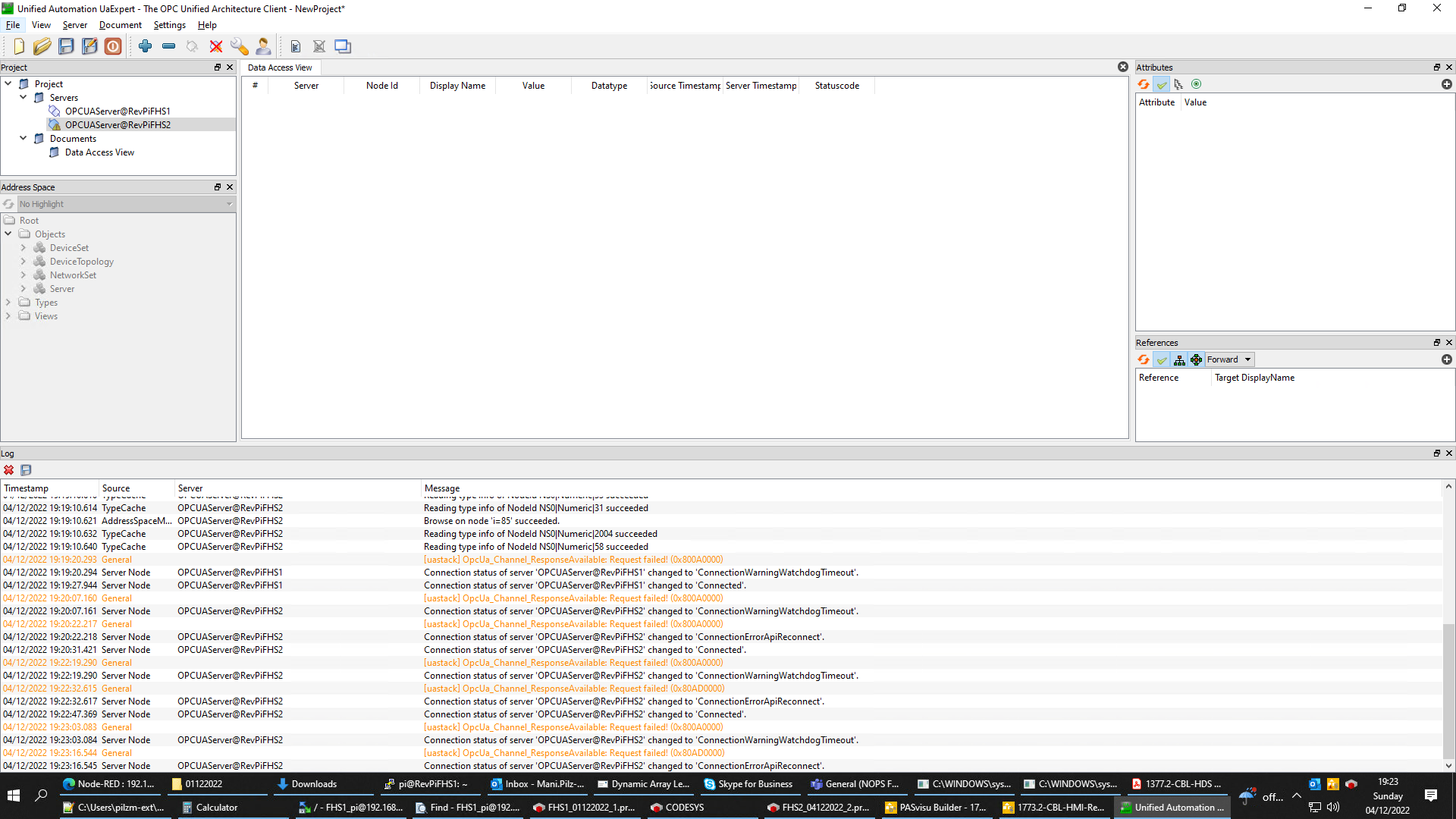1456x819 pixels.
Task: Float the Log panel using undock button
Action: 1436,453
